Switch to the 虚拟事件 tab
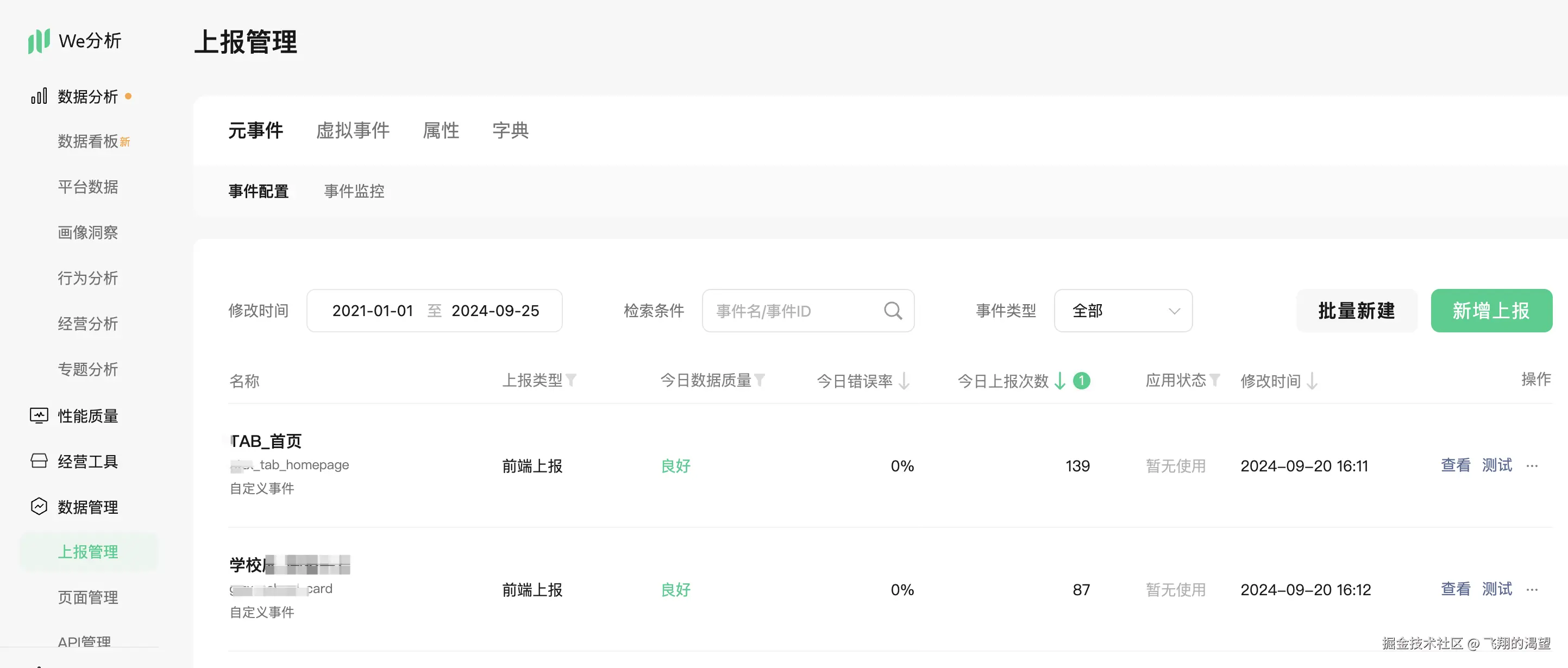1568x668 pixels. (x=353, y=130)
